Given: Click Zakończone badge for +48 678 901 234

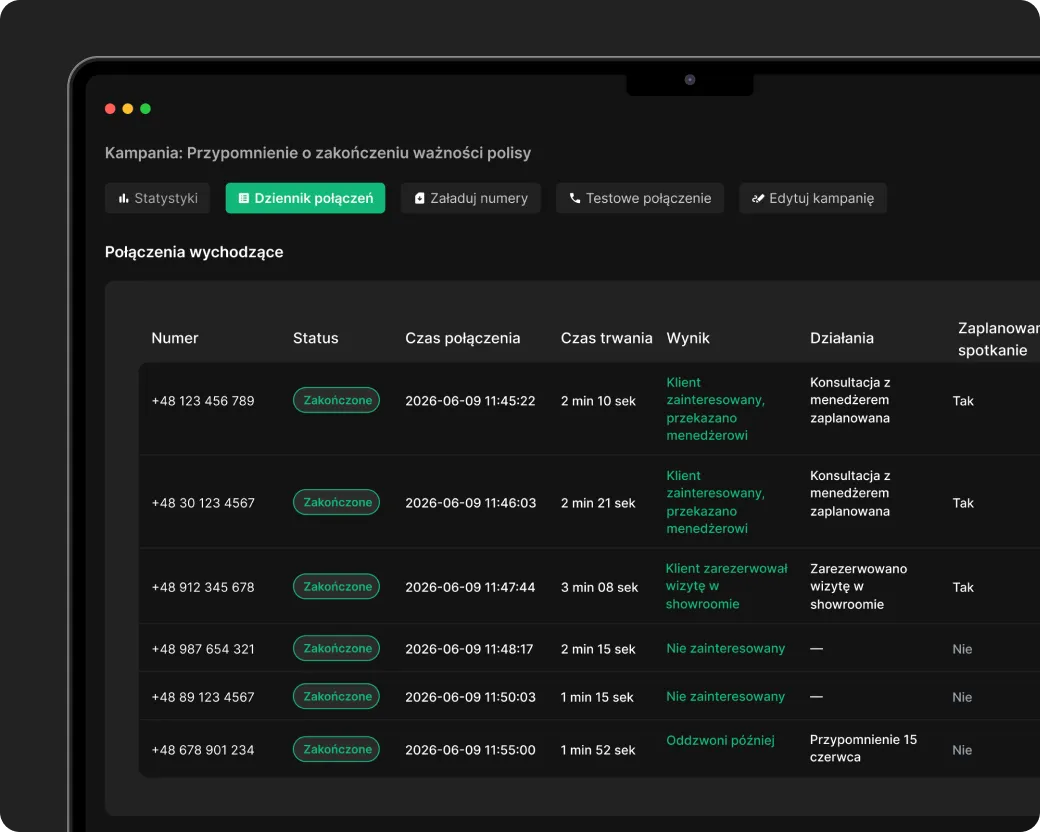Looking at the screenshot, I should [x=336, y=749].
